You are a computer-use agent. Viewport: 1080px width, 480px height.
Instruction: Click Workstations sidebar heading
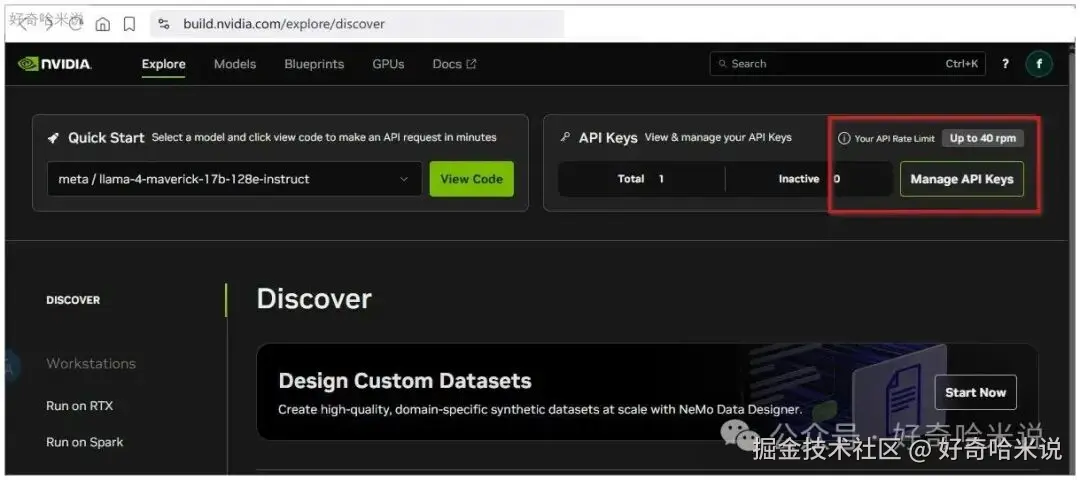[x=91, y=364]
